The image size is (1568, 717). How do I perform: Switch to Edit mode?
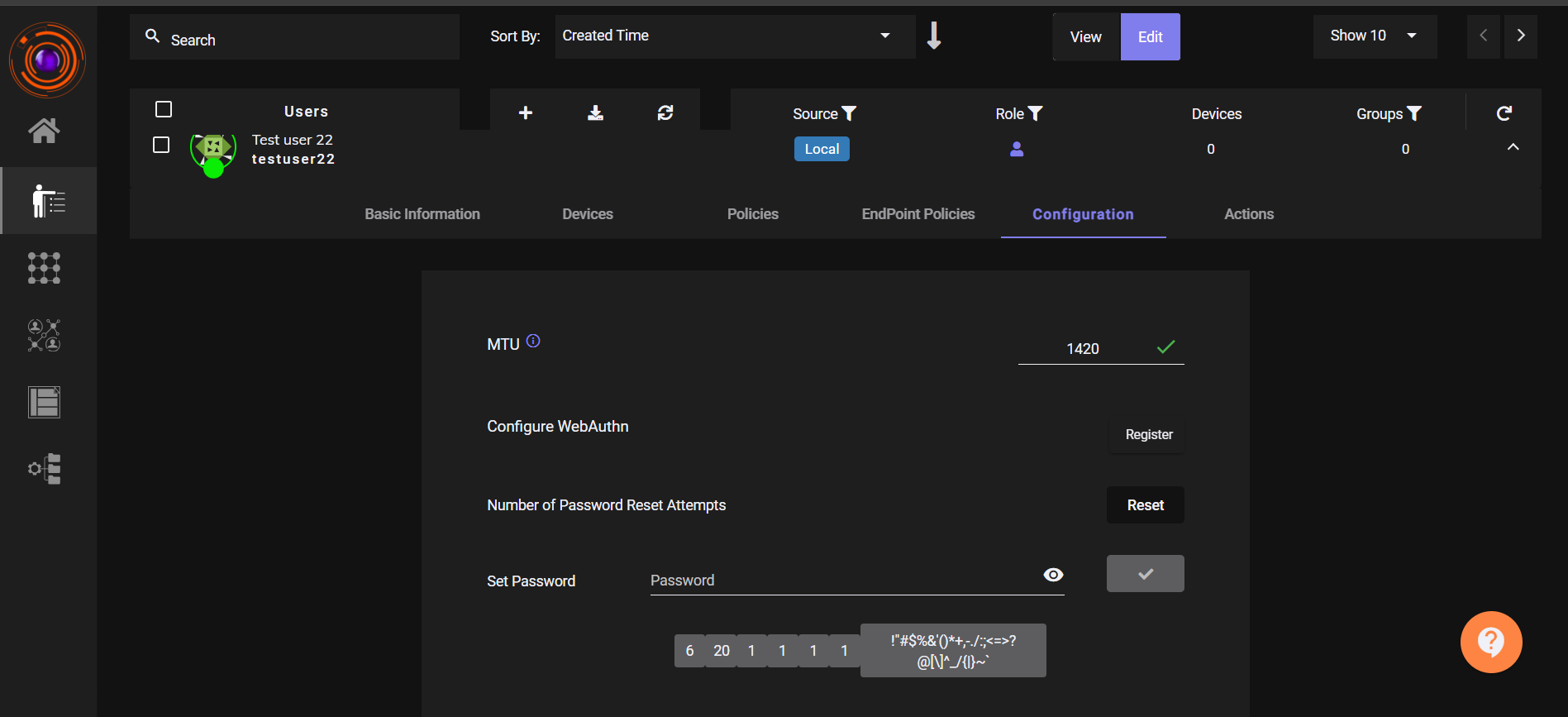pyautogui.click(x=1150, y=37)
